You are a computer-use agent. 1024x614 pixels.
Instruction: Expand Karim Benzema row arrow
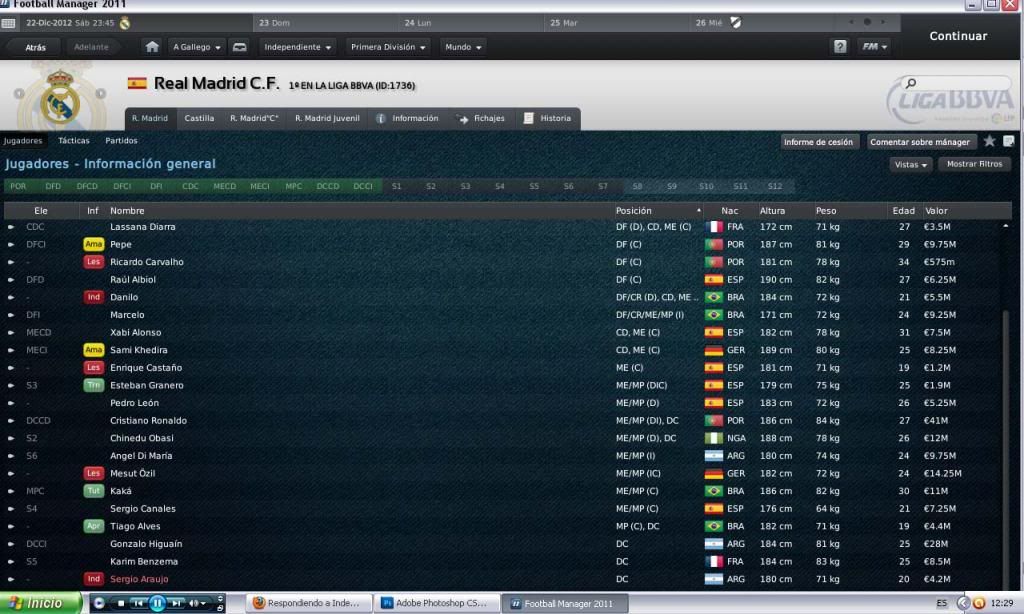click(x=10, y=562)
